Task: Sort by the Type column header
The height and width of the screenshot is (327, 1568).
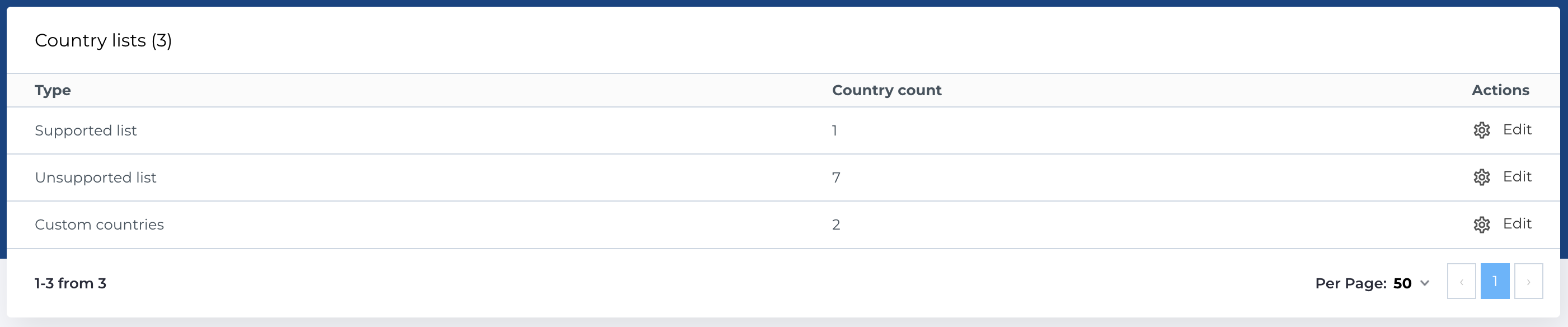Action: (x=53, y=90)
